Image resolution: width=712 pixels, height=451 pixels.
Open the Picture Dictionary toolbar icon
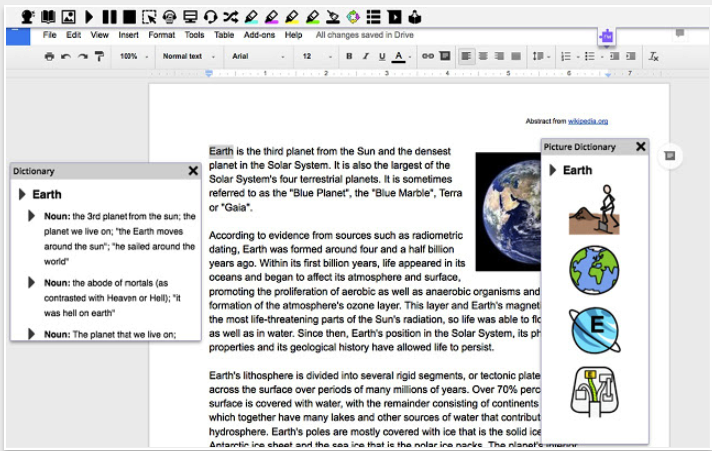coord(68,16)
